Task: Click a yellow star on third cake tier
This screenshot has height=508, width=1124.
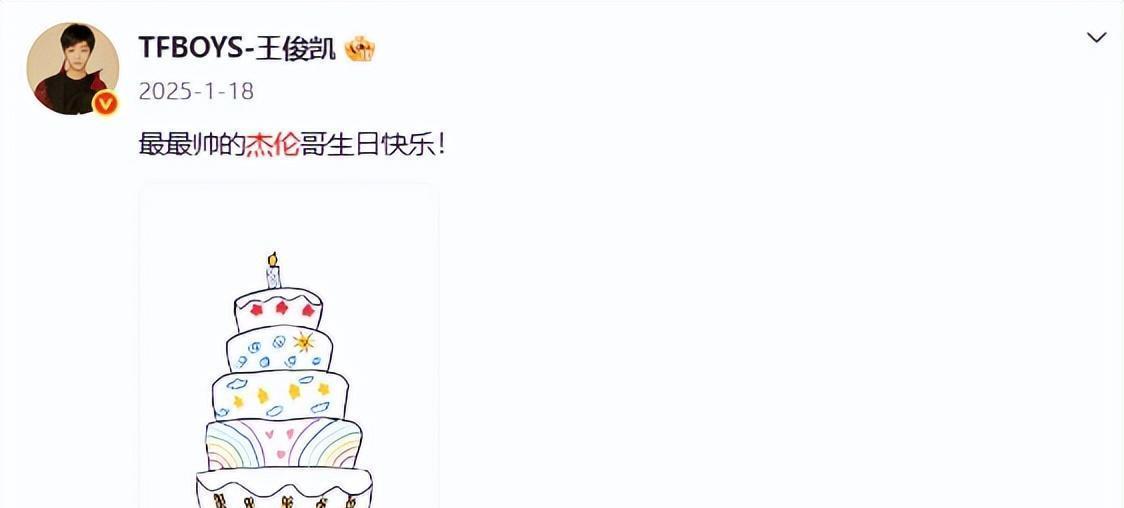Action: click(x=293, y=391)
